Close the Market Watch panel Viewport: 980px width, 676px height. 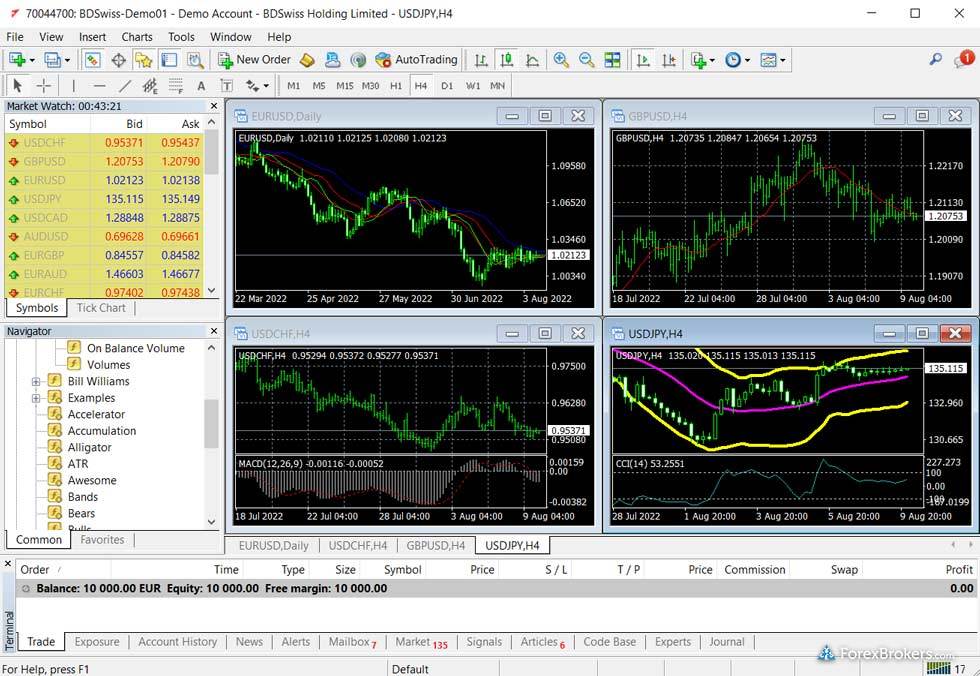pyautogui.click(x=214, y=106)
